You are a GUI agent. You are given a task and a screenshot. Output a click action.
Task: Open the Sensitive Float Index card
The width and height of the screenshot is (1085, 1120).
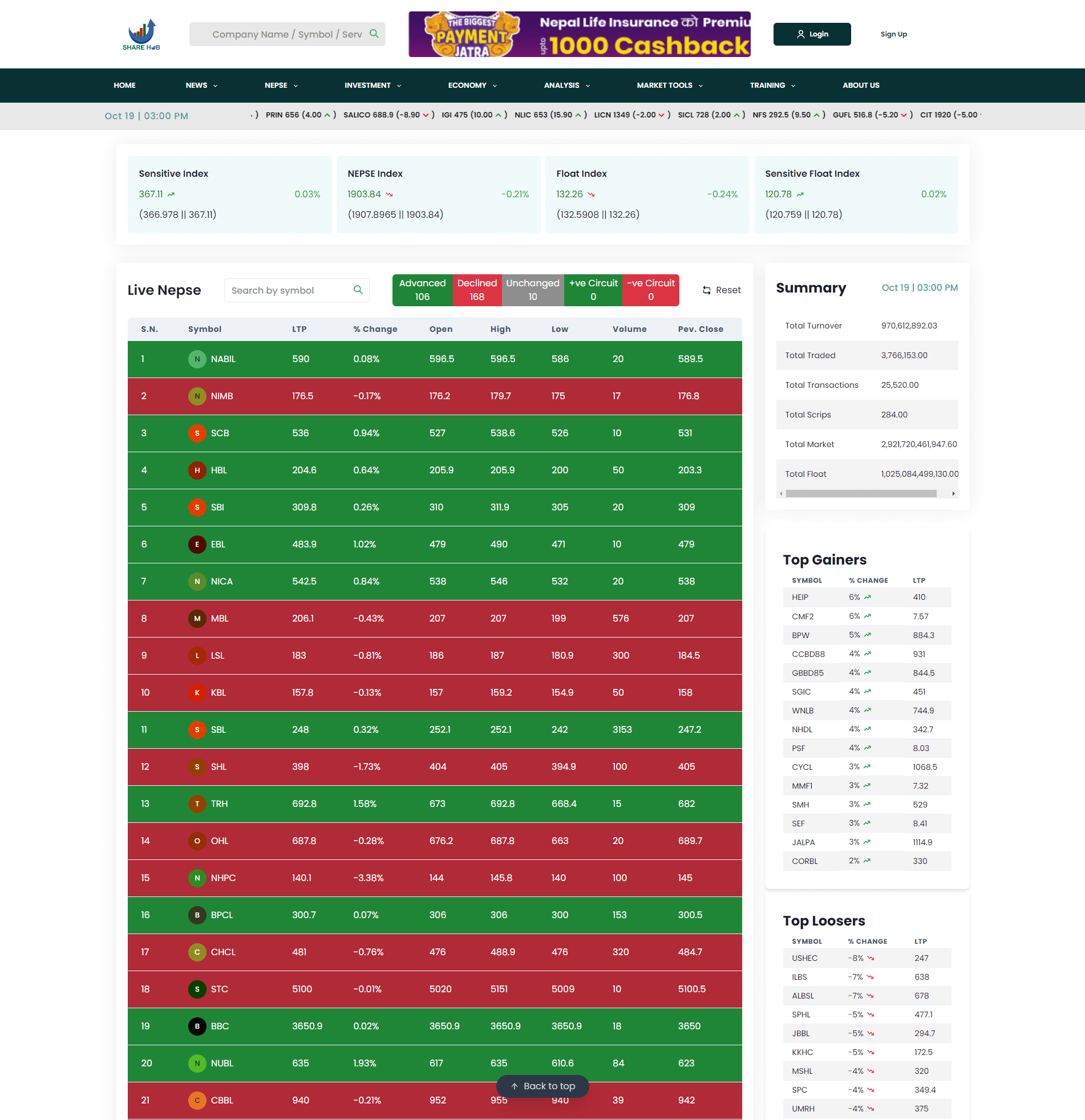tap(856, 194)
